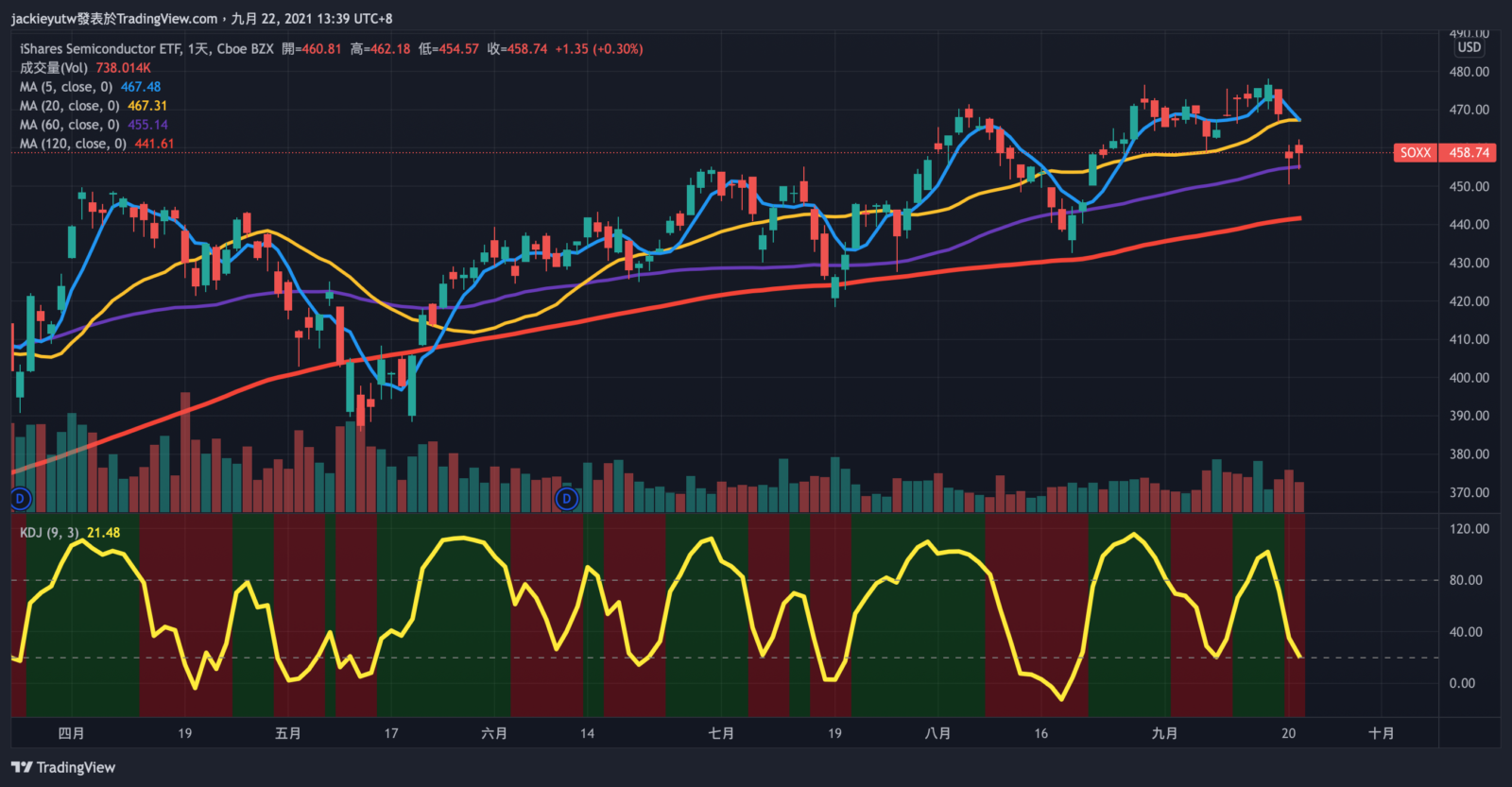Open the USD currency selector
Image resolution: width=1512 pixels, height=787 pixels.
[1469, 47]
